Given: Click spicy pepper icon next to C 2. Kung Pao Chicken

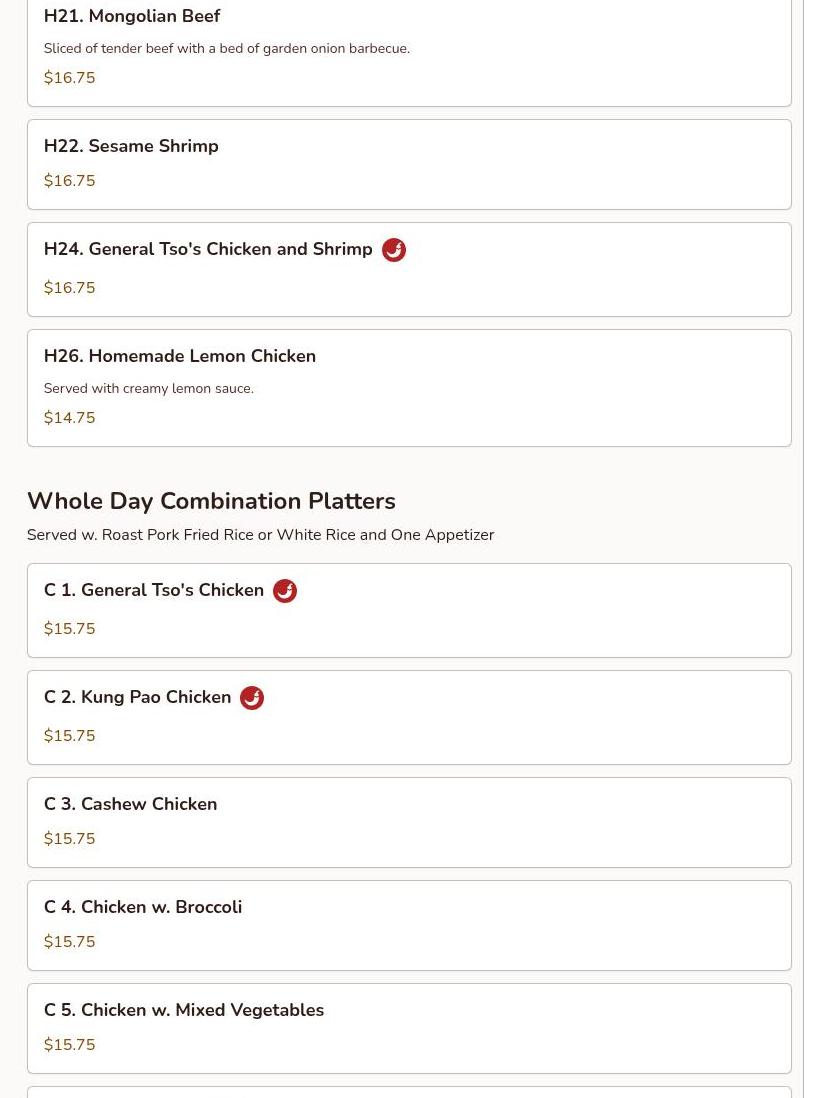Looking at the screenshot, I should 252,698.
